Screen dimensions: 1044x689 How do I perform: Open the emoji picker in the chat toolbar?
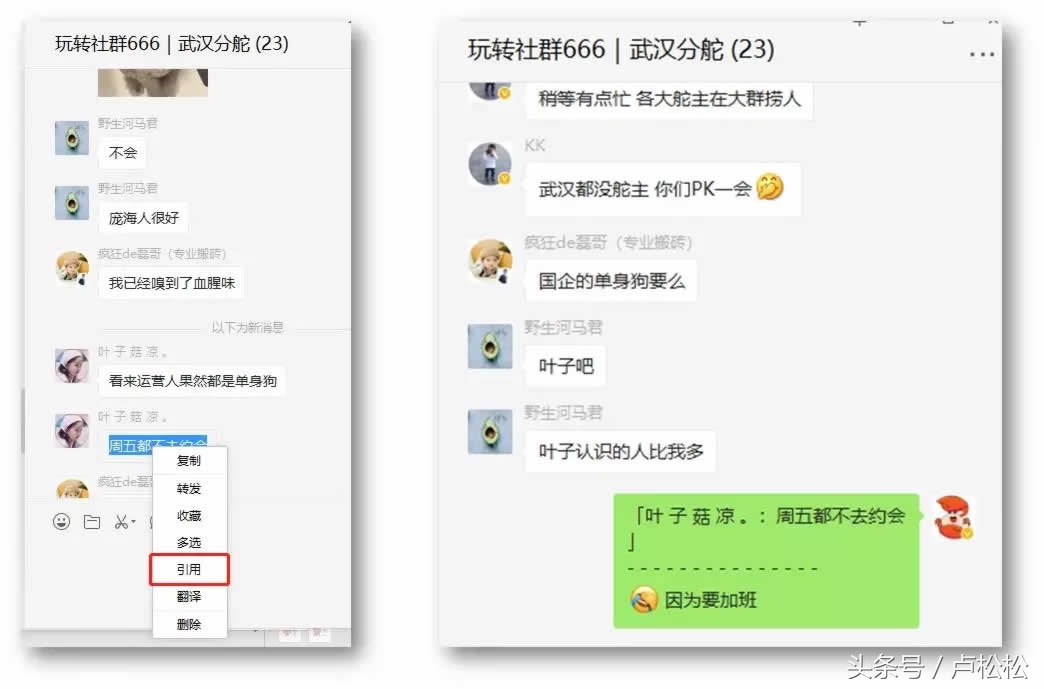click(60, 521)
